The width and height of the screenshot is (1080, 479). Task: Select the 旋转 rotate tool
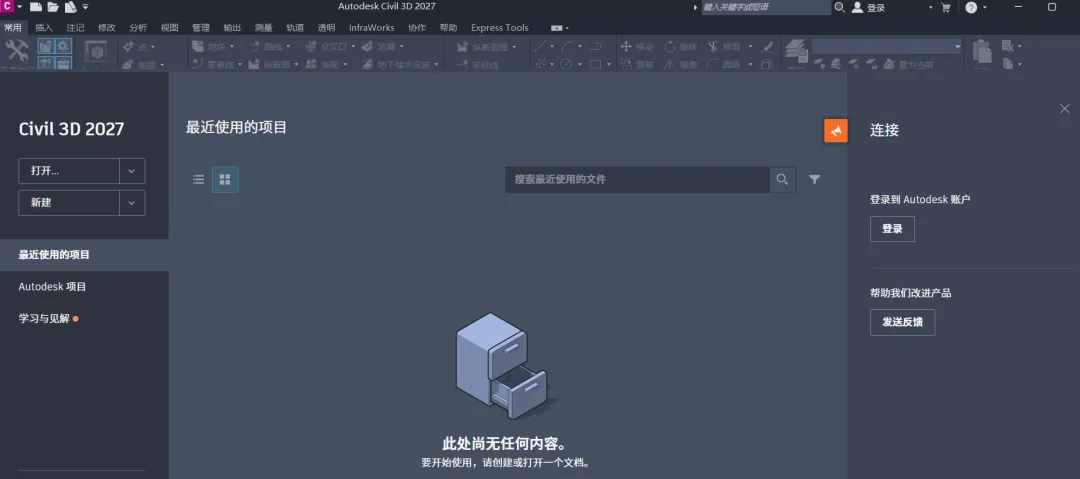(681, 47)
